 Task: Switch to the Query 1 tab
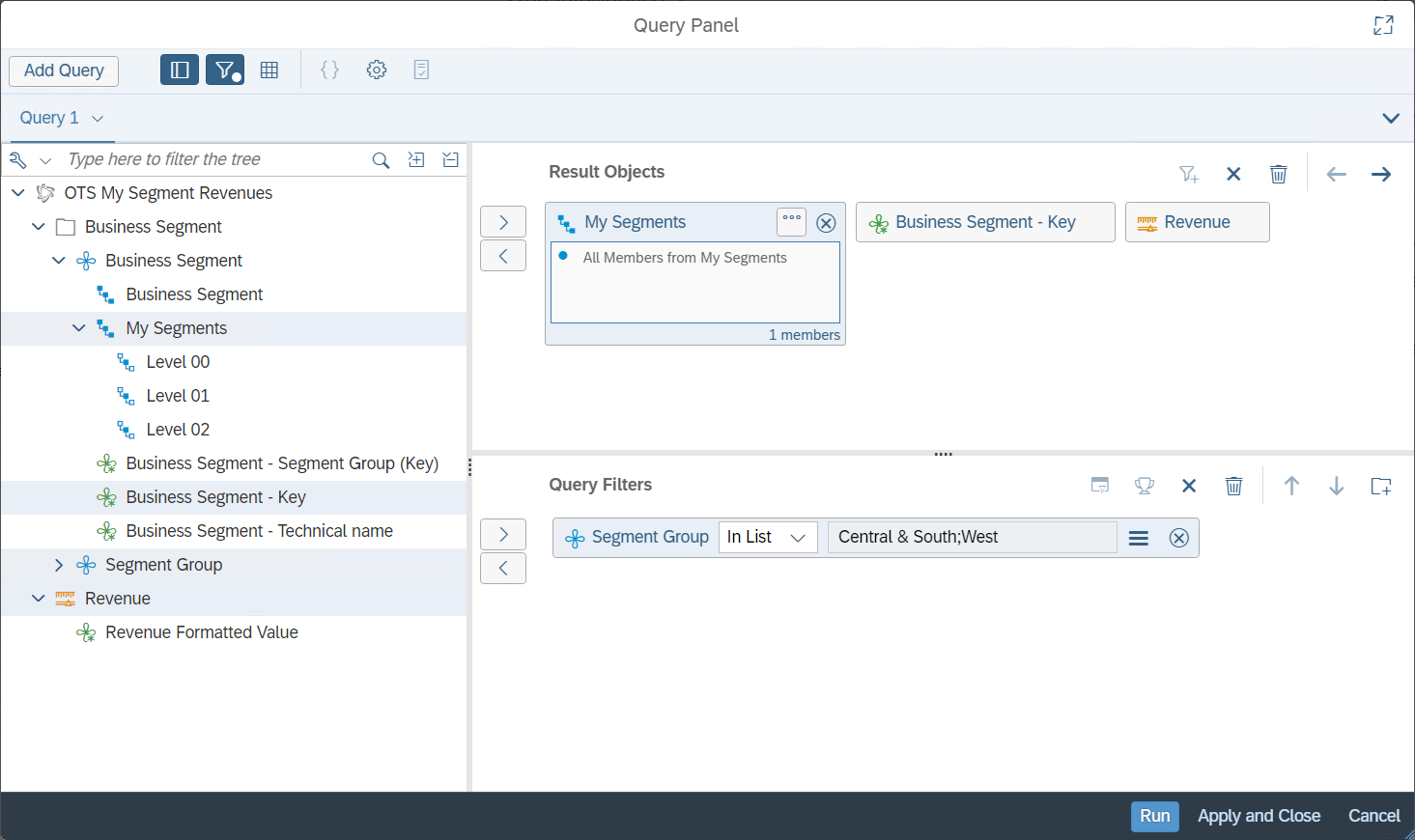(50, 118)
